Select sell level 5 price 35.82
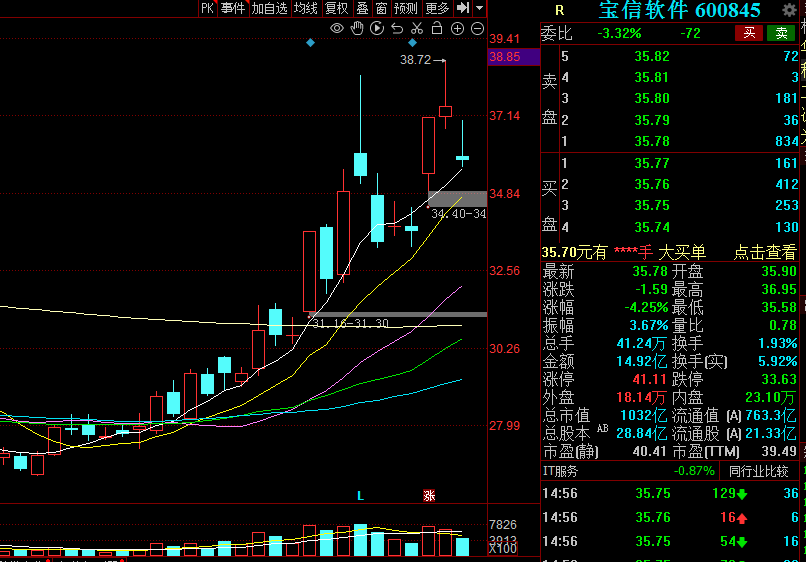Image resolution: width=806 pixels, height=562 pixels. coord(652,56)
